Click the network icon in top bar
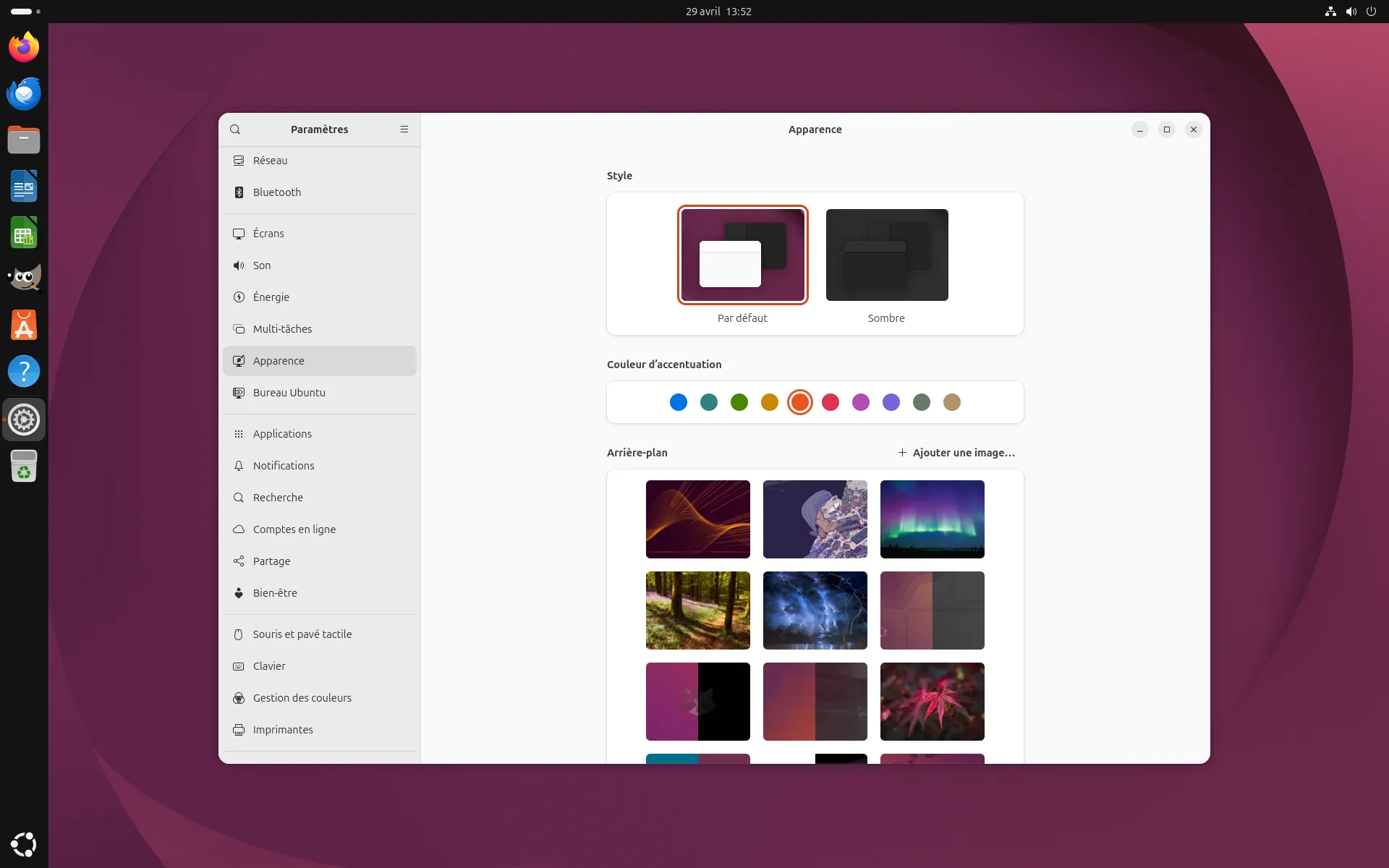The height and width of the screenshot is (868, 1389). point(1330,12)
